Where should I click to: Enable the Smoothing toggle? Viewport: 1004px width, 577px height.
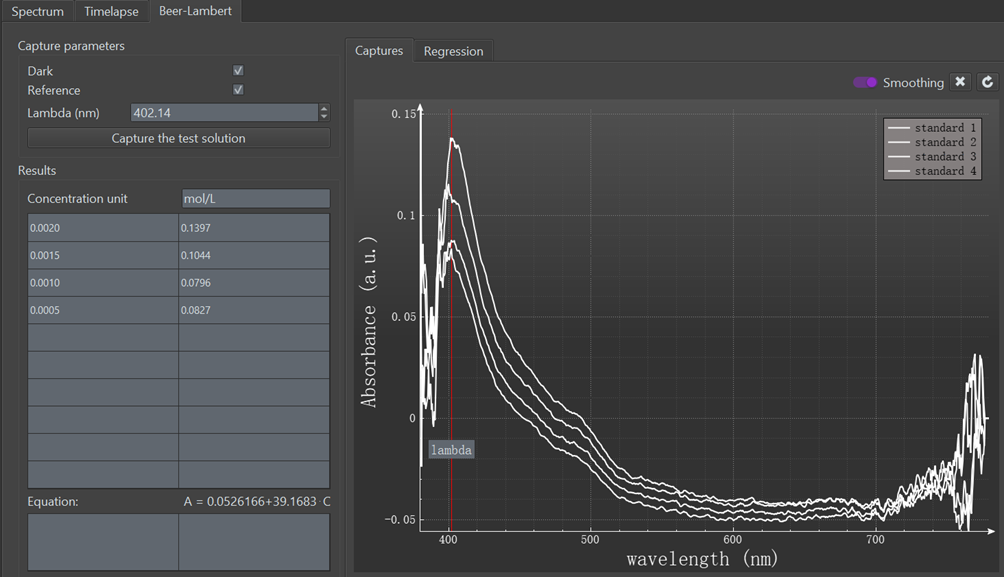coord(865,81)
